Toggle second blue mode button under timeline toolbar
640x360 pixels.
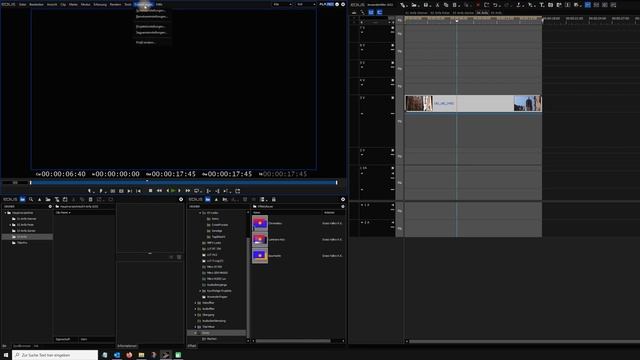379,13
